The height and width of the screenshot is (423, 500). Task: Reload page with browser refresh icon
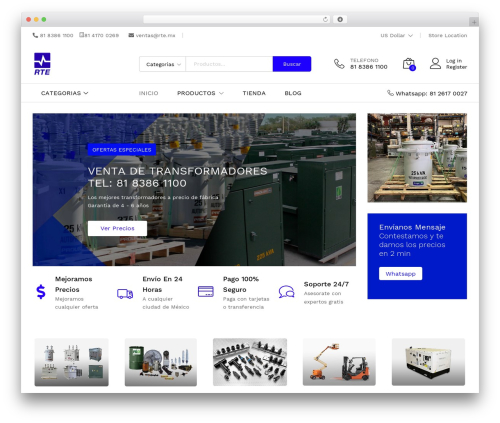tap(325, 19)
